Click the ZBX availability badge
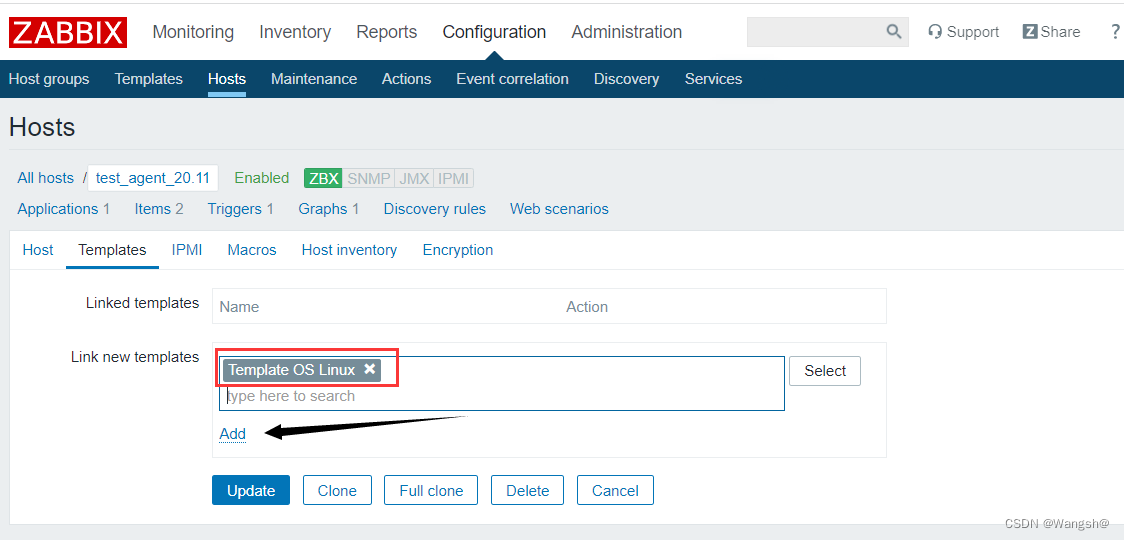Screen dimensions: 1124x540 point(323,179)
